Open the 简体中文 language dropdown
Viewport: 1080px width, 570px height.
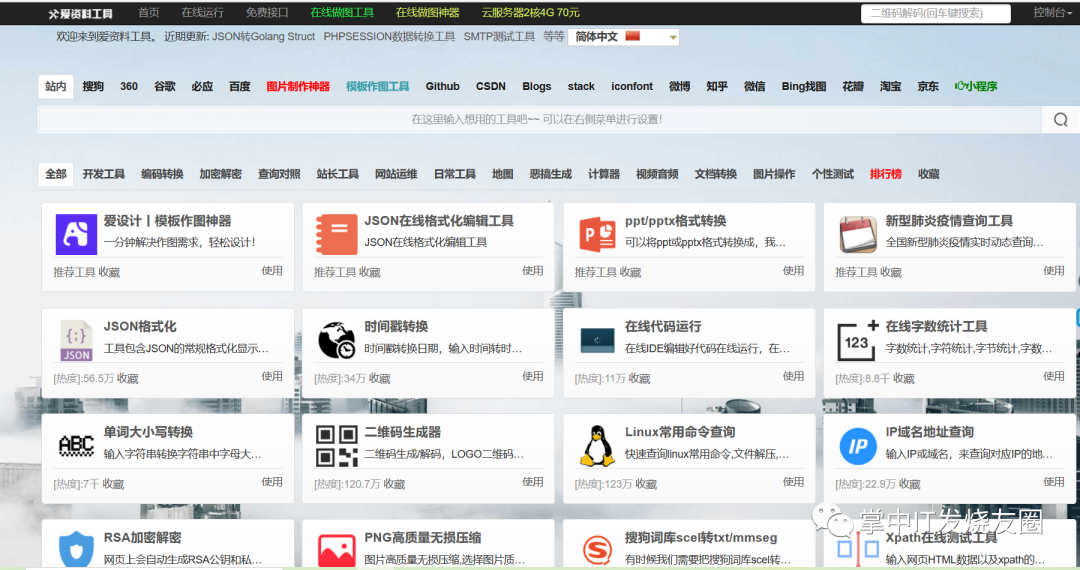coord(623,36)
